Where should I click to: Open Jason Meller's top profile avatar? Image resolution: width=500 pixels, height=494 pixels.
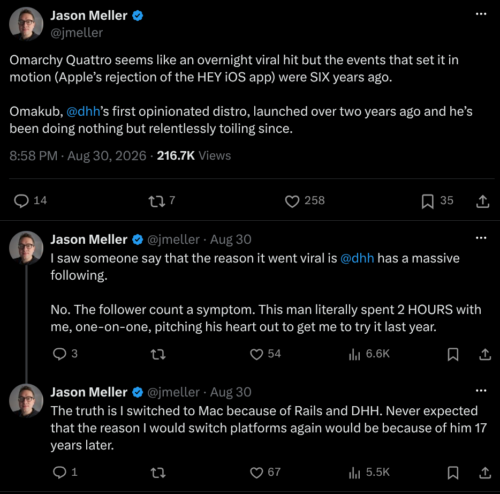[26, 24]
